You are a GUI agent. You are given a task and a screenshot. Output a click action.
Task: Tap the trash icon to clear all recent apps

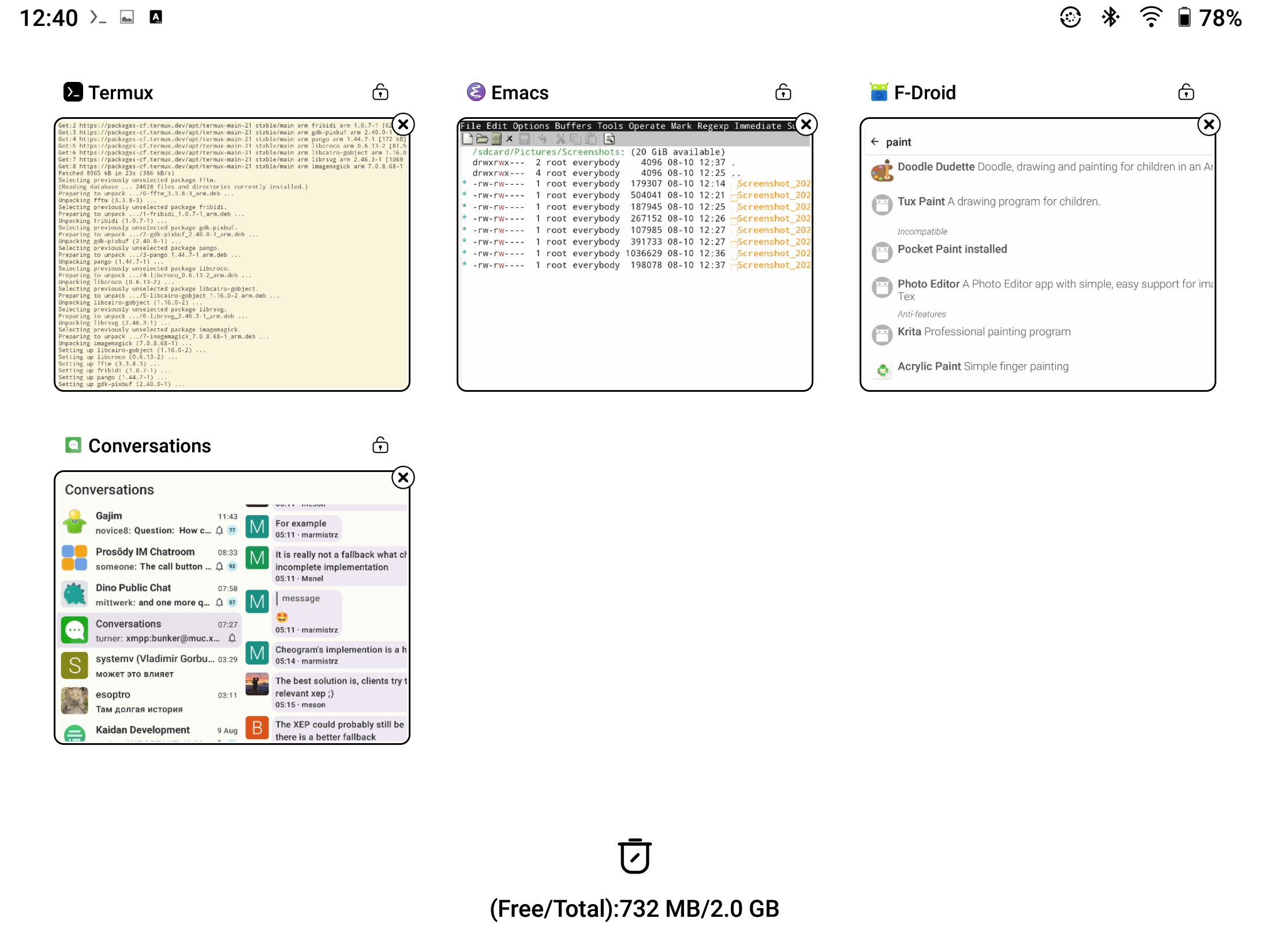[x=634, y=856]
